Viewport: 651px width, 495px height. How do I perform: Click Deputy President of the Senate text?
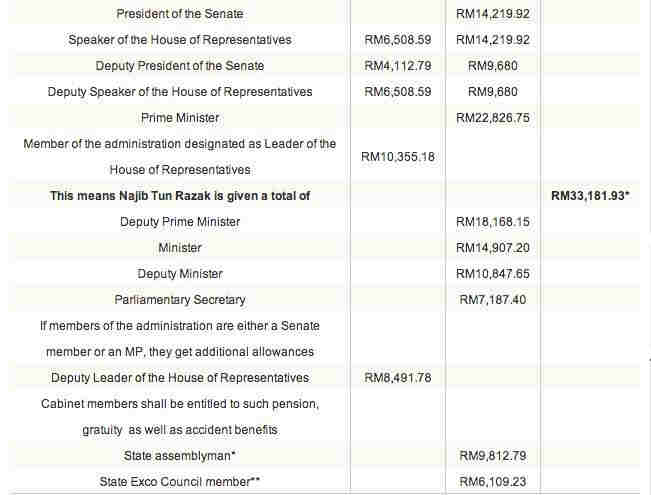tap(180, 66)
